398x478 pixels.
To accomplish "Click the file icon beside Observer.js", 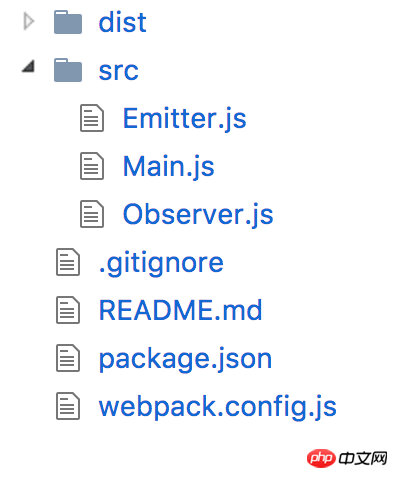I will pyautogui.click(x=92, y=214).
